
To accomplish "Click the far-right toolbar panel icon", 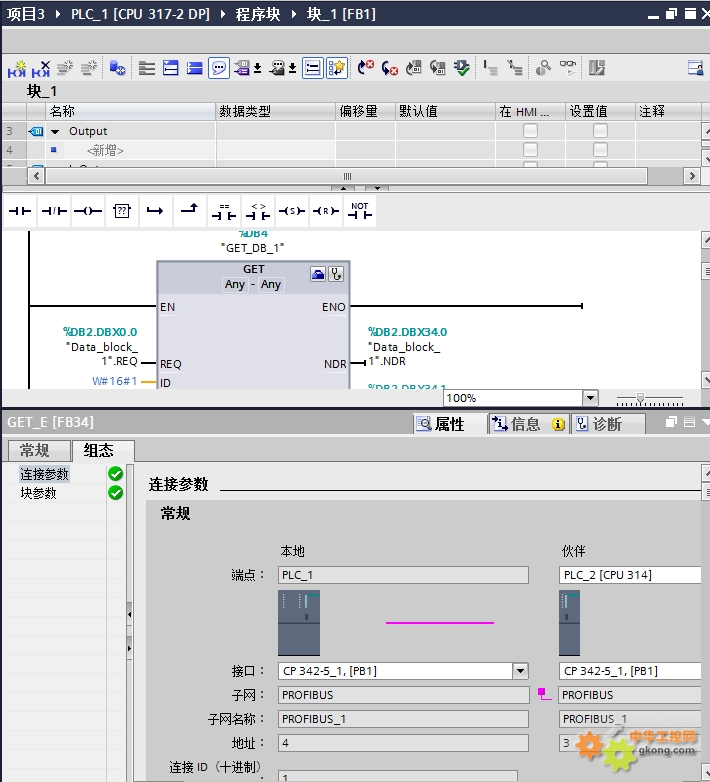I will pos(695,68).
